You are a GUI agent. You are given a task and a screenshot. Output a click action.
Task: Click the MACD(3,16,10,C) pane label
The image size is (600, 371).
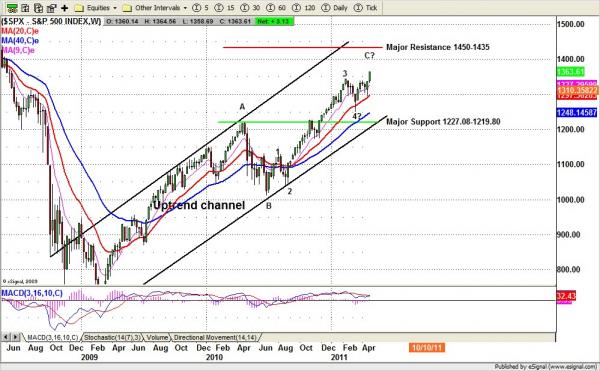coord(32,293)
